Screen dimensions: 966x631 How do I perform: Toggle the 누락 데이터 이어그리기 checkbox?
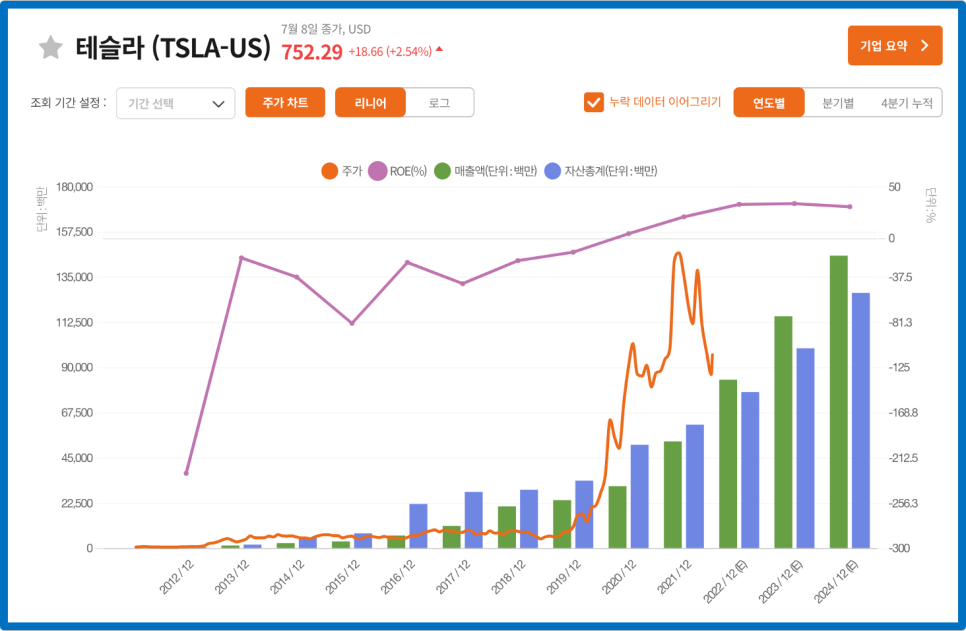tap(594, 102)
